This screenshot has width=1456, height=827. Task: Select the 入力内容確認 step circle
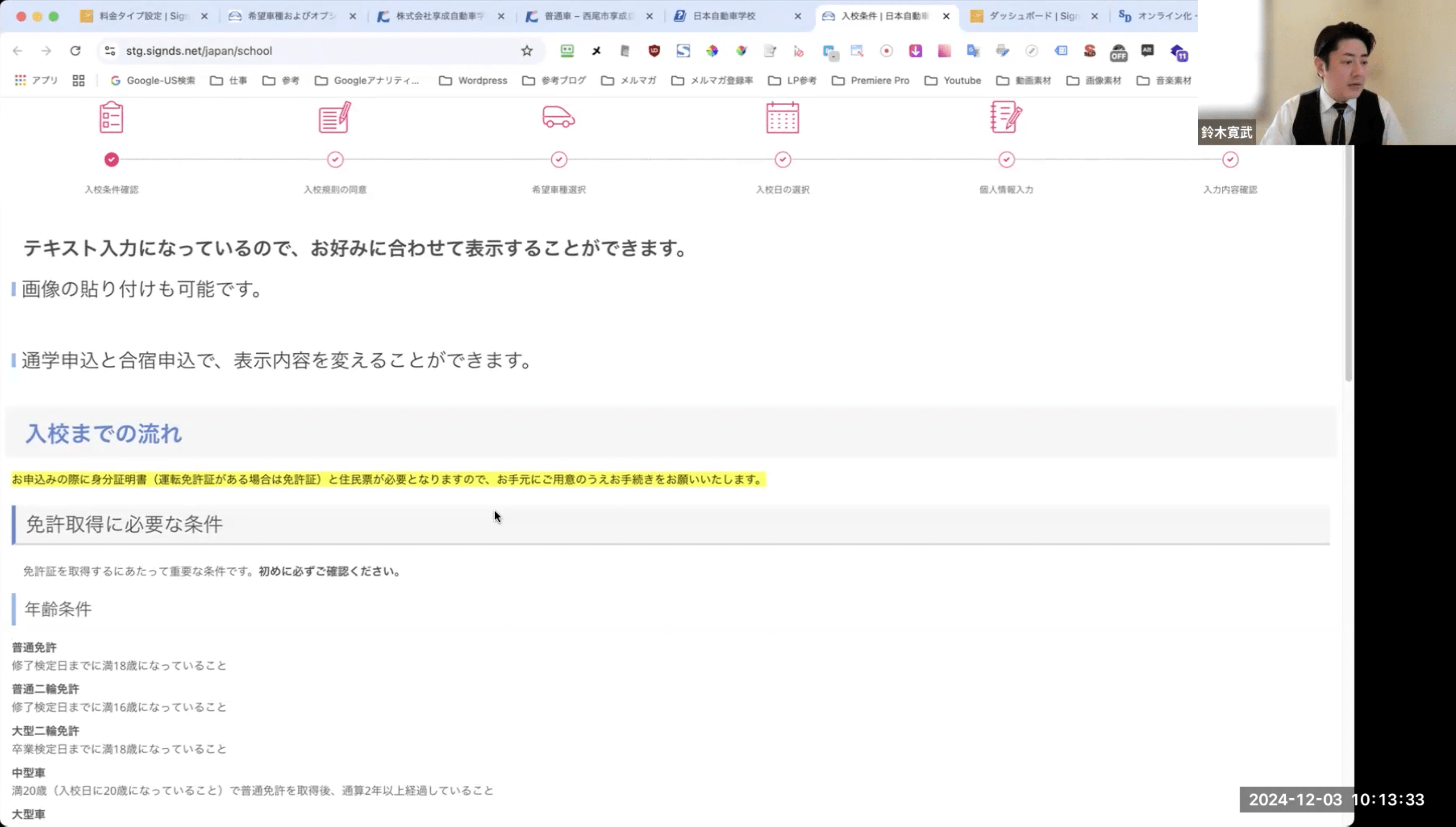tap(1231, 159)
